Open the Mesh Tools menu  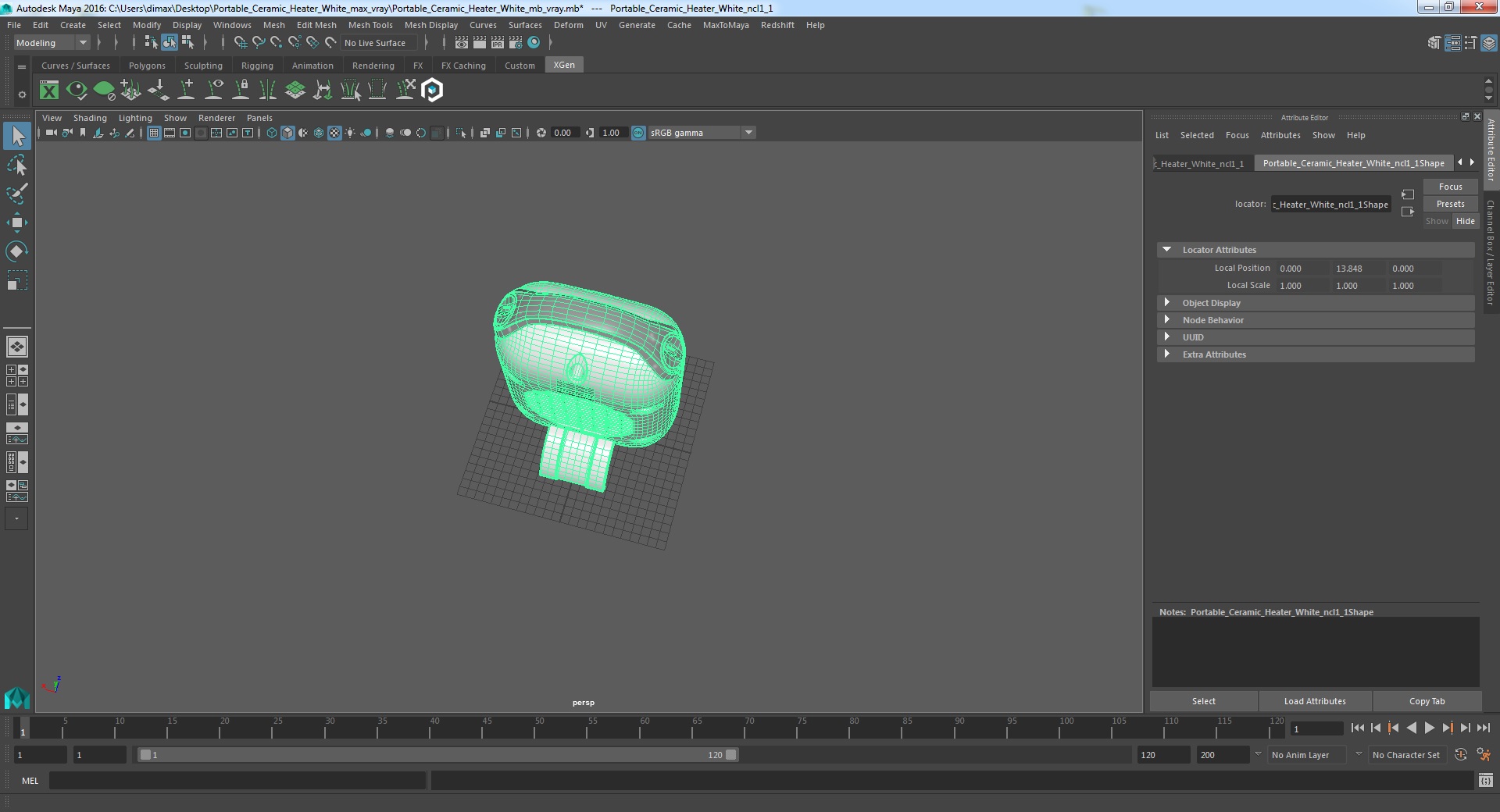(x=370, y=25)
